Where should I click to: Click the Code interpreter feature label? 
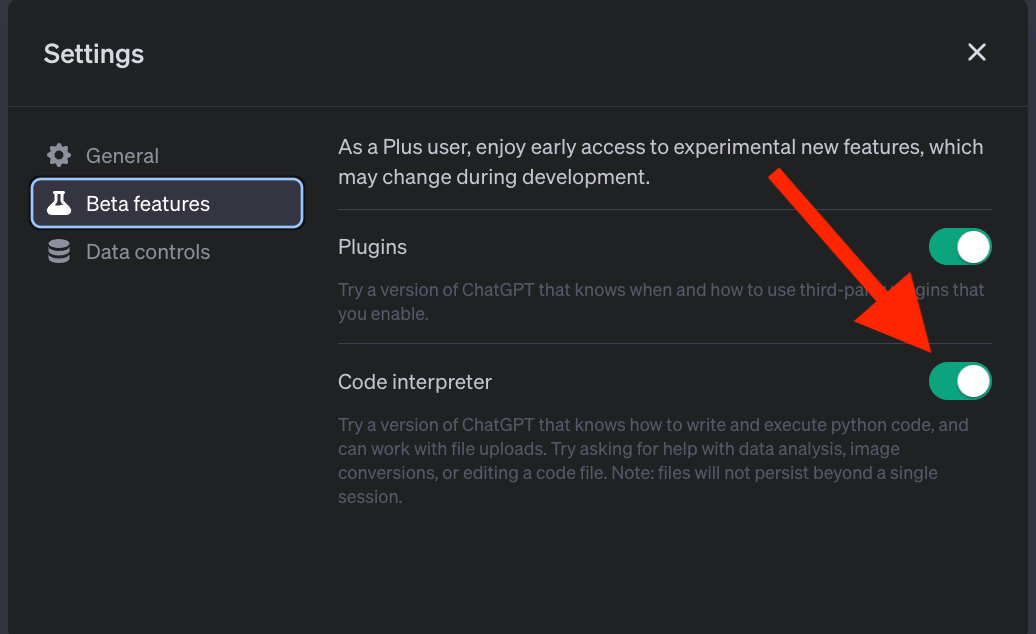[x=415, y=382]
